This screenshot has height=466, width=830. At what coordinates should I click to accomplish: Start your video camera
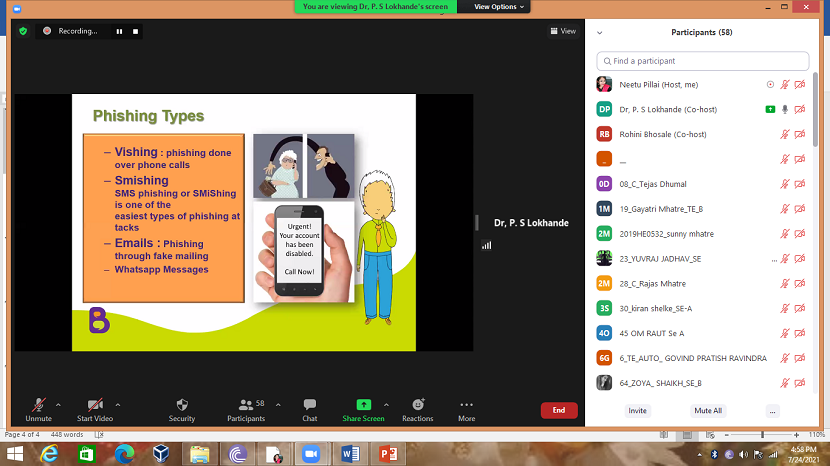(x=95, y=410)
